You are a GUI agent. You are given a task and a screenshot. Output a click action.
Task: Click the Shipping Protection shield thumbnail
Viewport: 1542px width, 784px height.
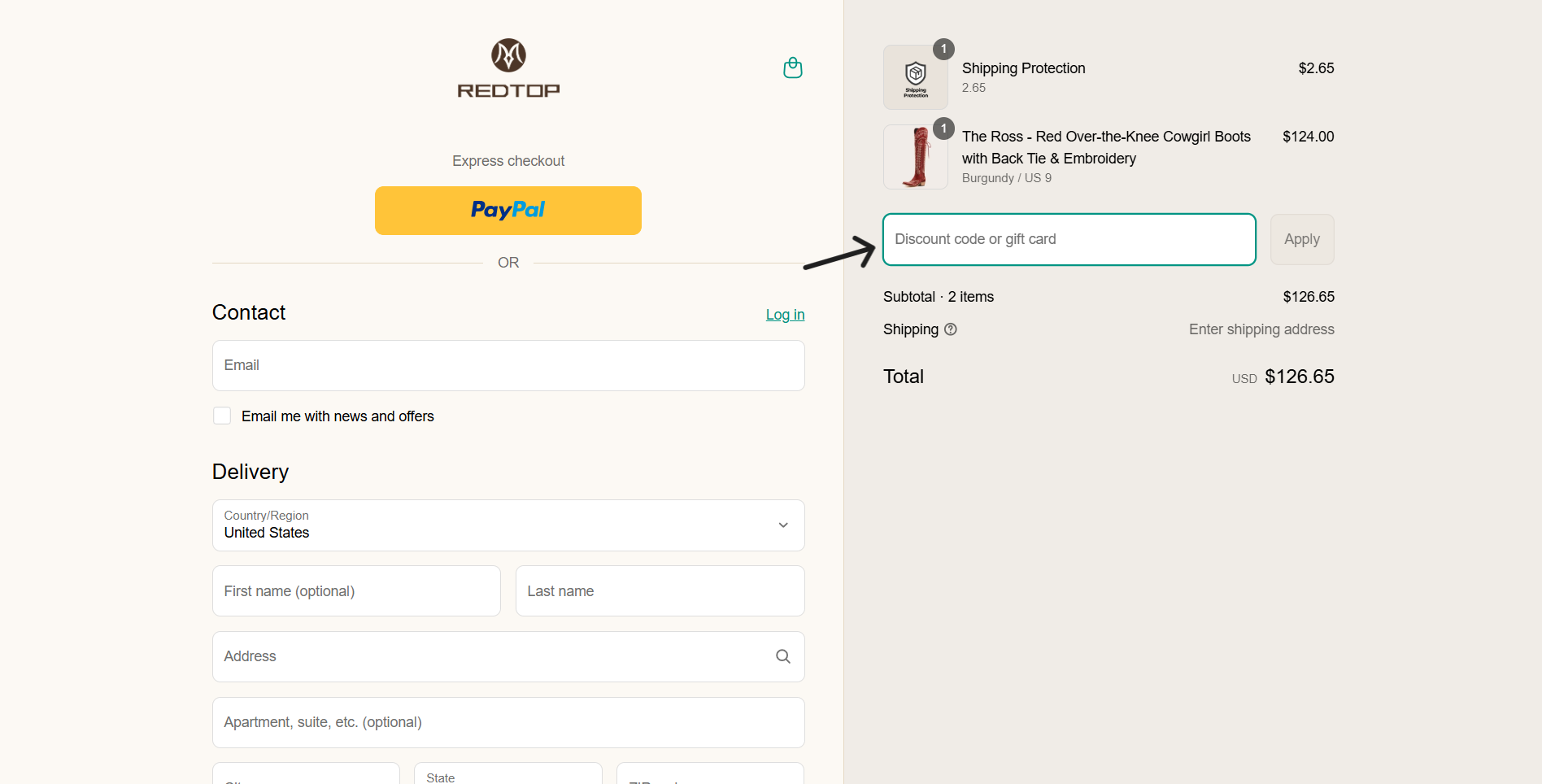coord(915,78)
